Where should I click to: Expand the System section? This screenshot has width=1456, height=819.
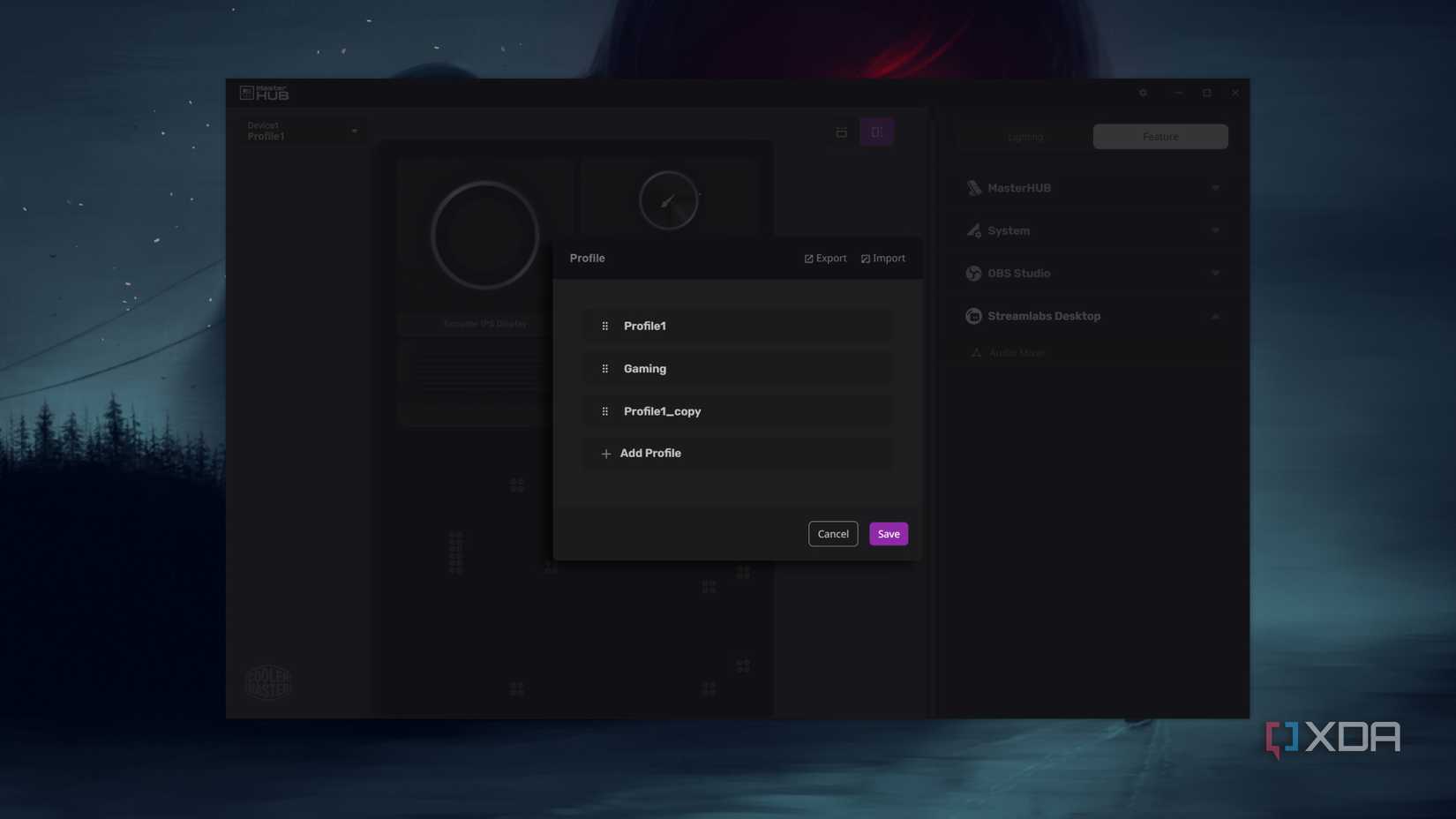(1216, 230)
